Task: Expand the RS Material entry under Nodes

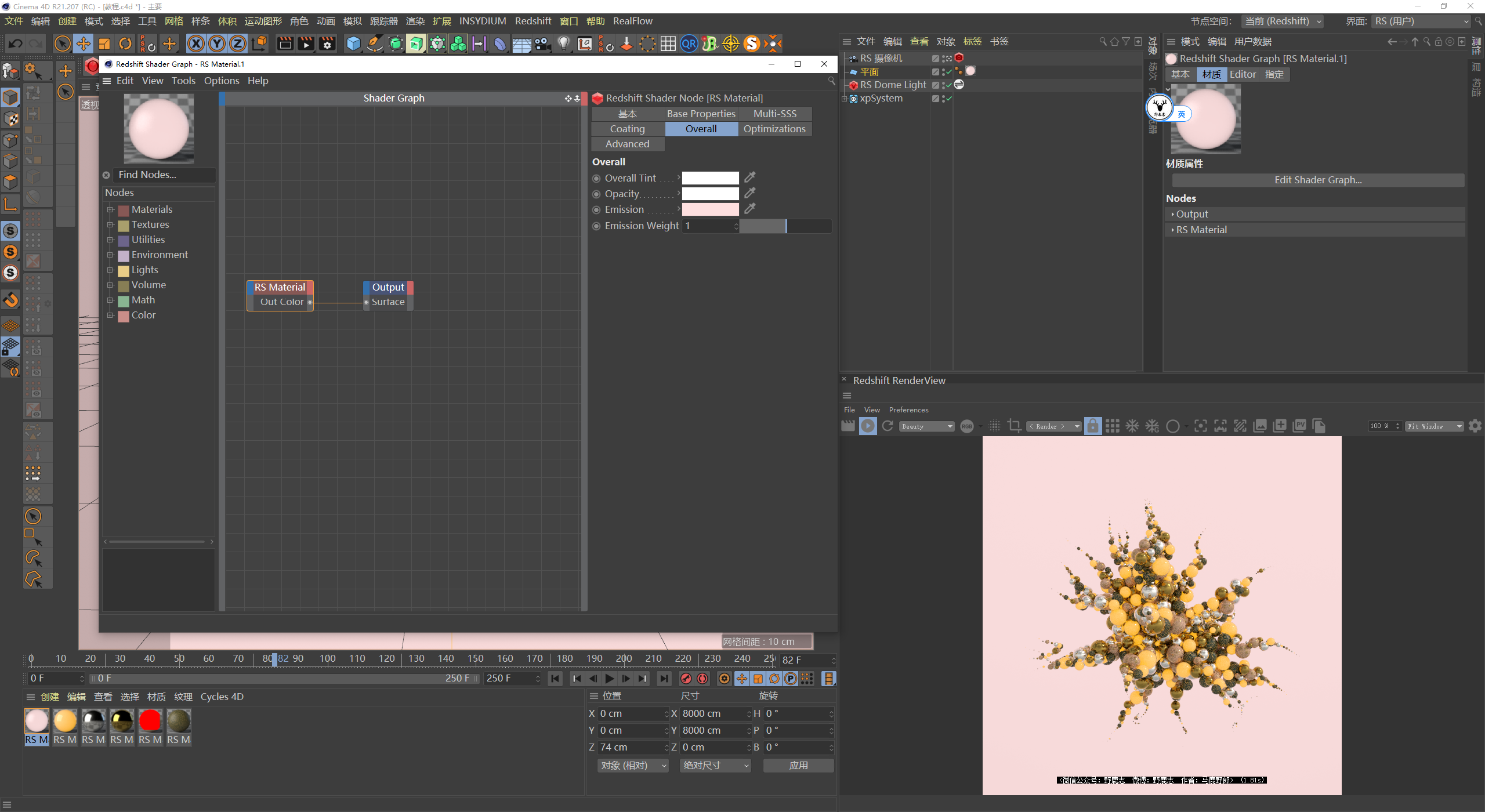Action: coord(1172,230)
